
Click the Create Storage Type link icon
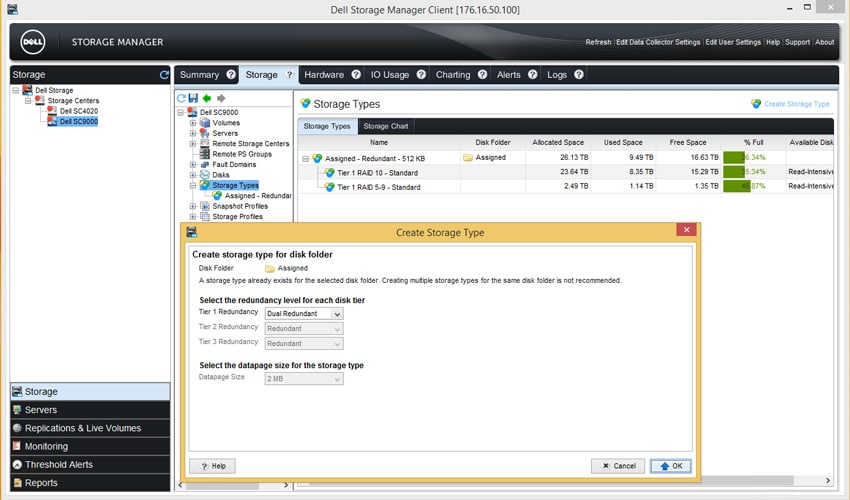(756, 104)
